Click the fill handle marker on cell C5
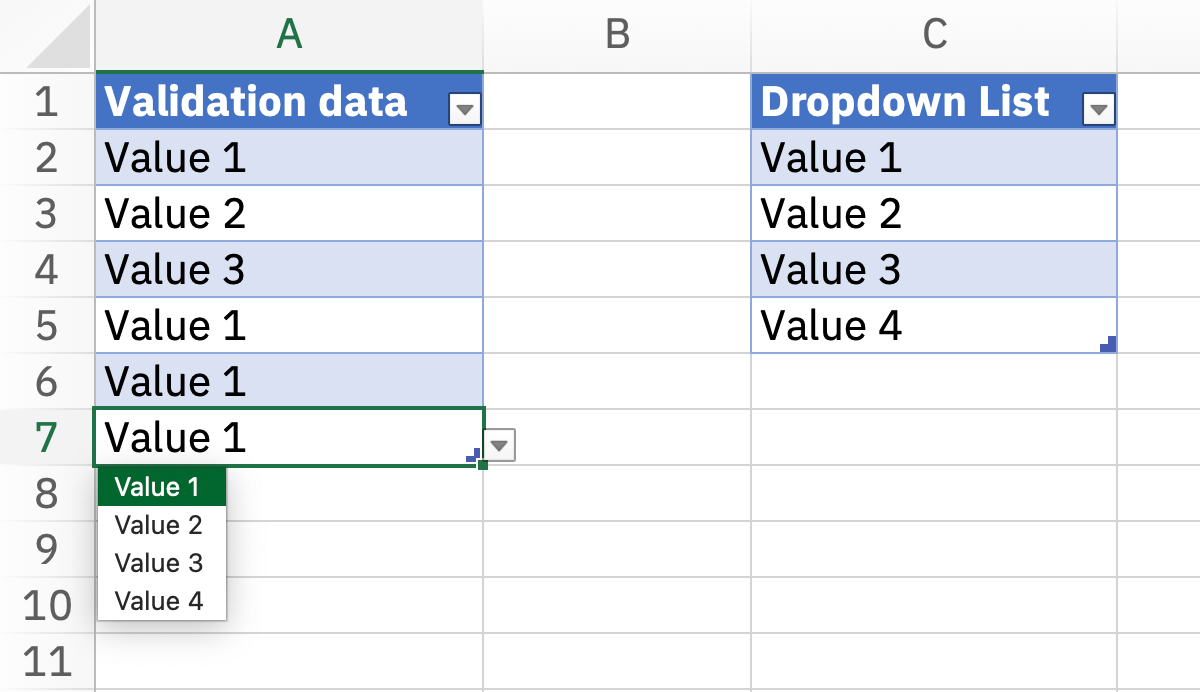 click(x=1109, y=344)
